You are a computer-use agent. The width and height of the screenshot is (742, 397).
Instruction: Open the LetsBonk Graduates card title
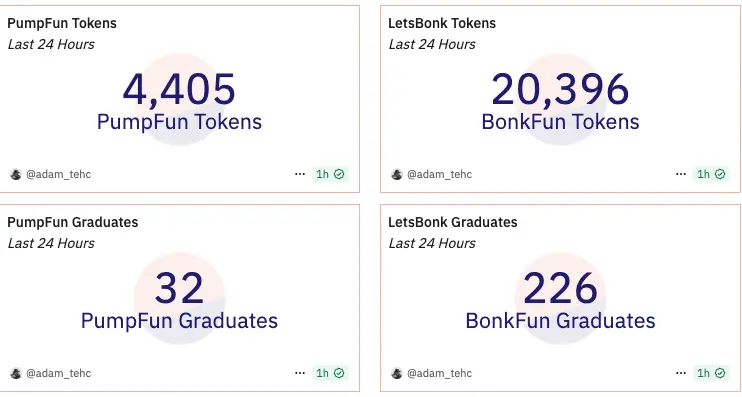[x=453, y=222]
